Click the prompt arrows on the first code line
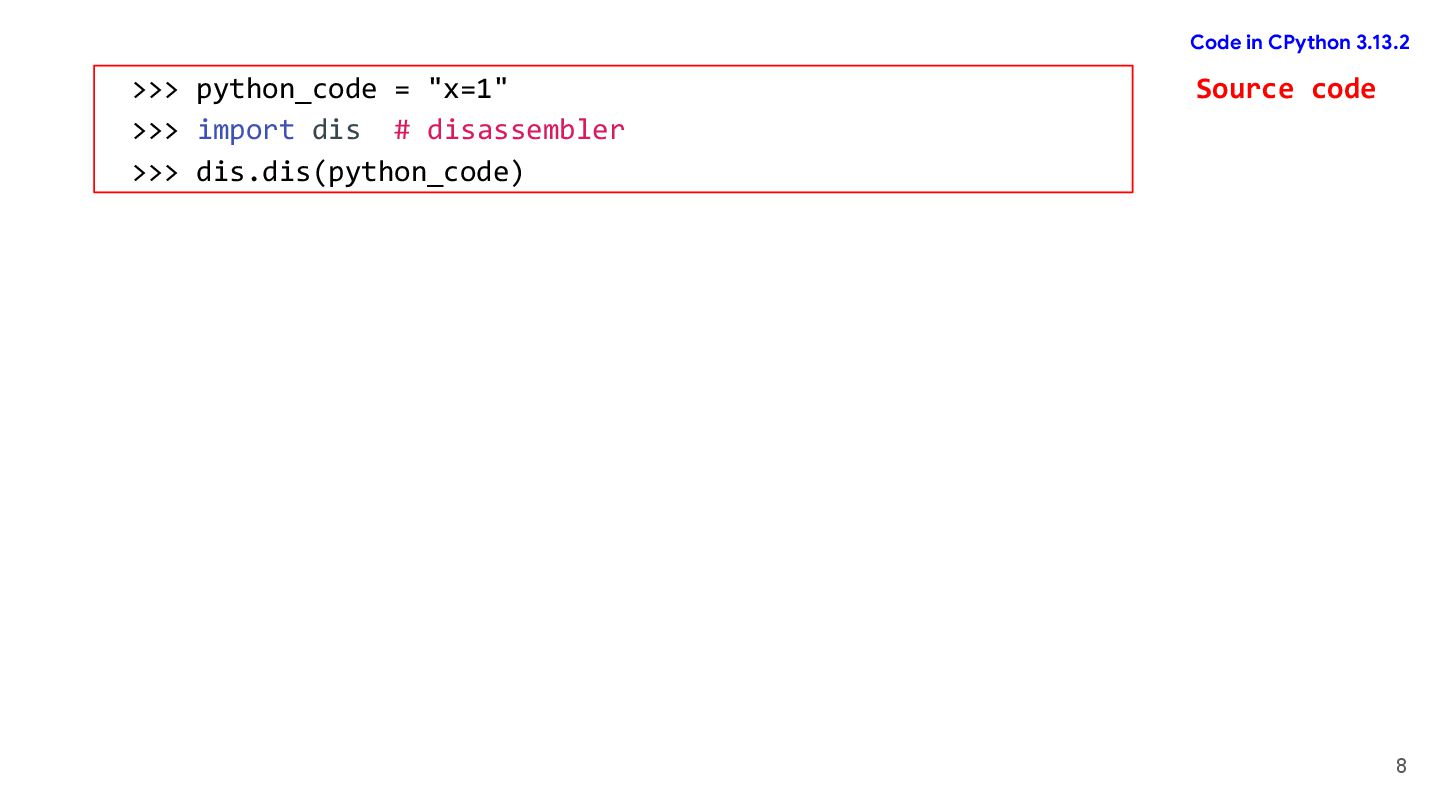Viewport: 1440px width, 810px height. tap(155, 89)
